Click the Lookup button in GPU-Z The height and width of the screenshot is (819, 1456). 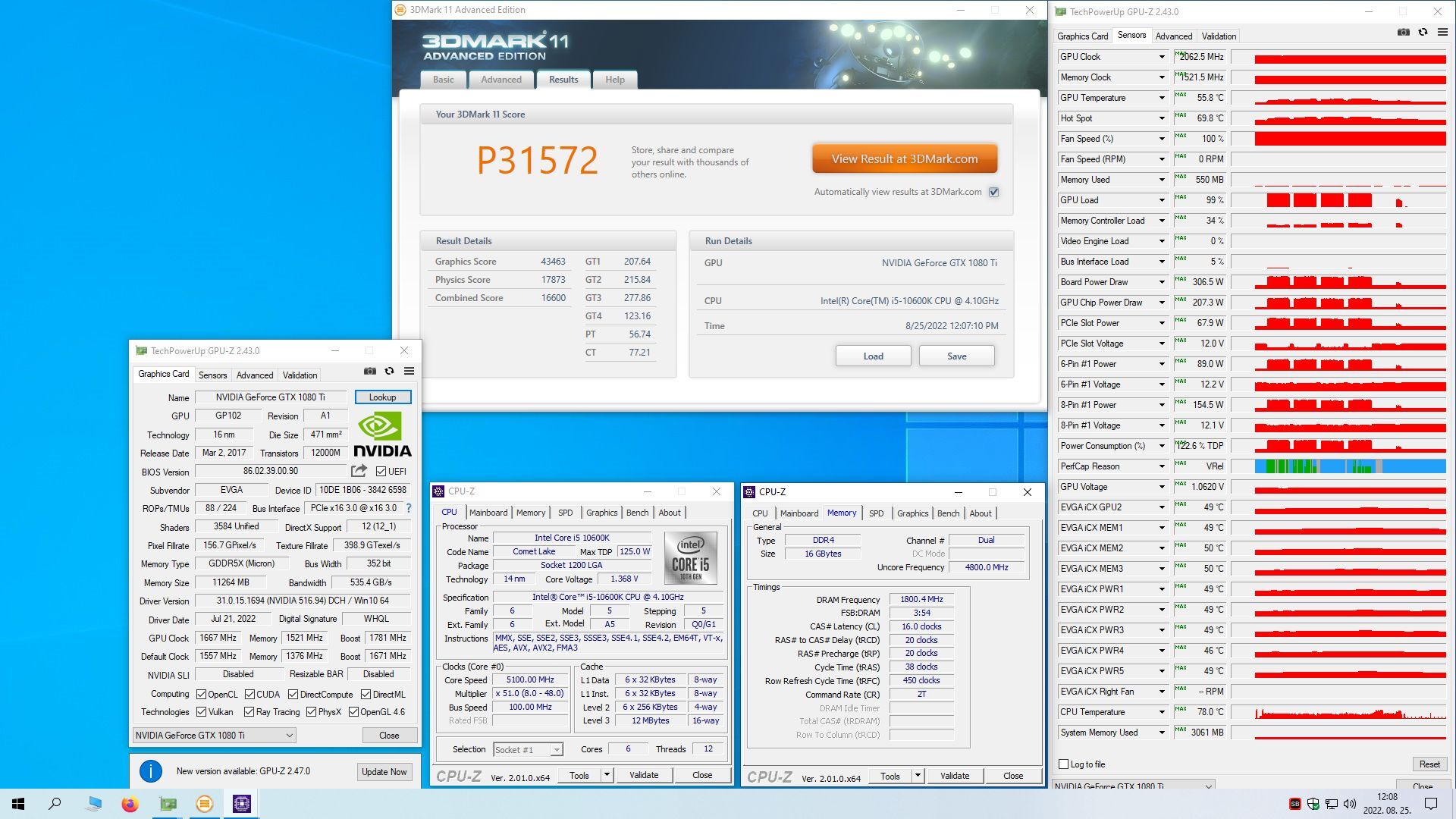click(x=382, y=397)
